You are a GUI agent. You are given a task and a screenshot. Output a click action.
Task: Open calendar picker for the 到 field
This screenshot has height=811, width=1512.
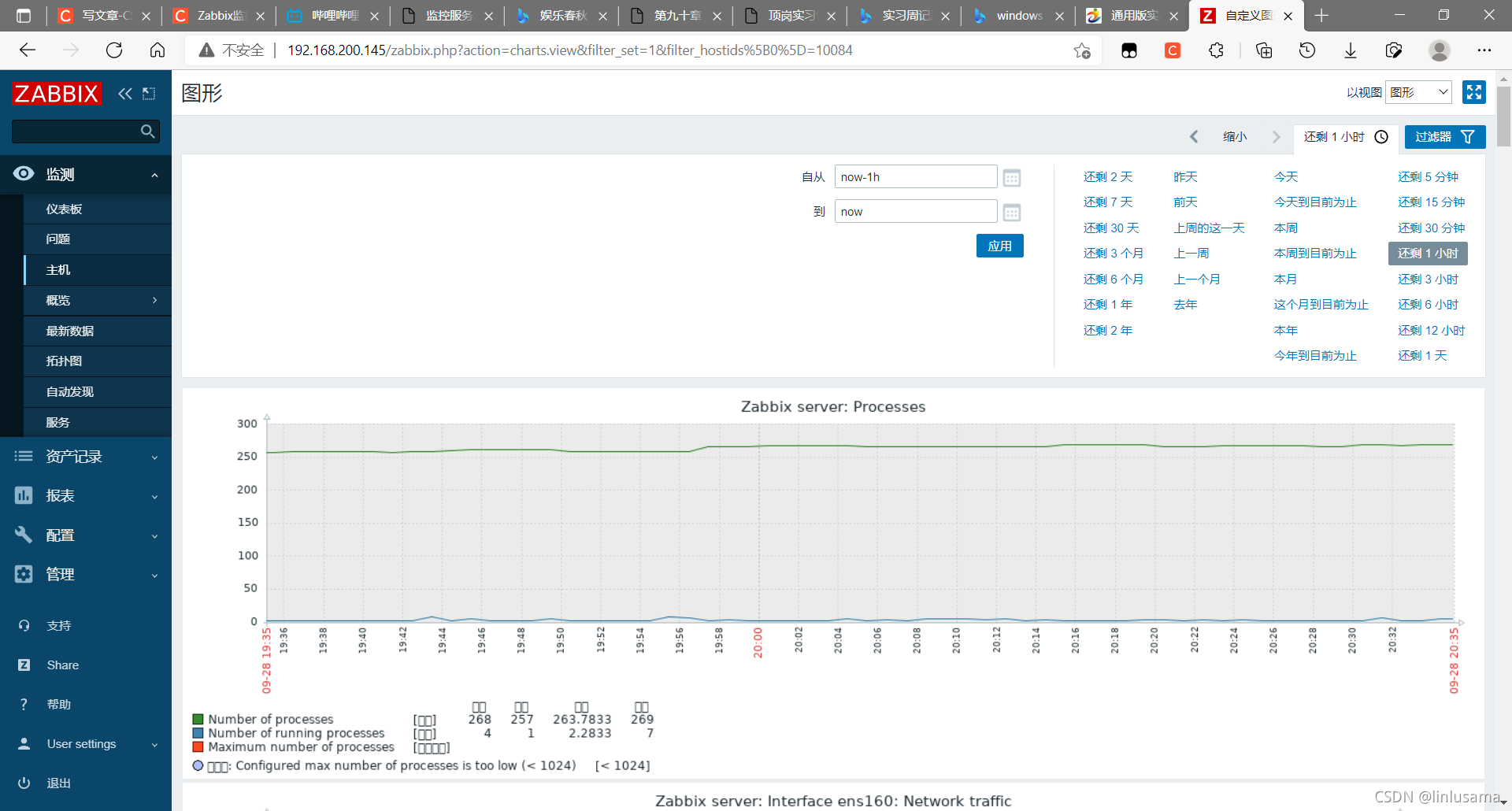pos(1012,213)
